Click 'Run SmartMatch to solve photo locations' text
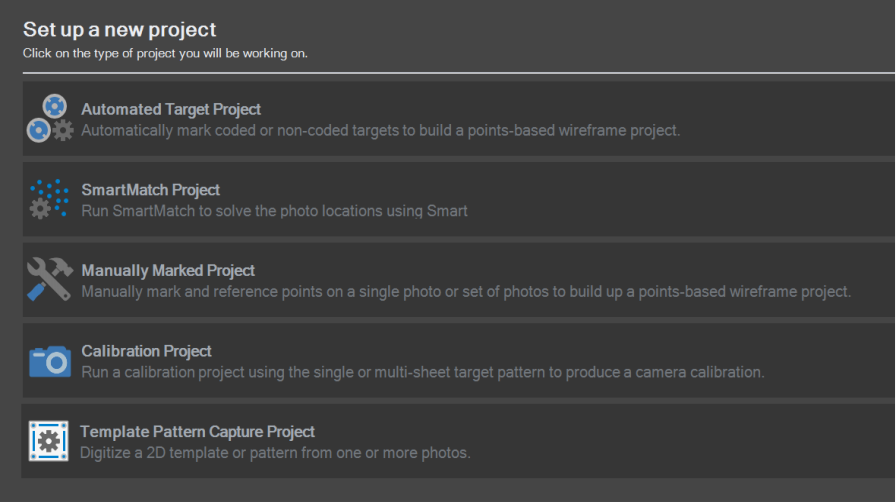 tap(274, 211)
